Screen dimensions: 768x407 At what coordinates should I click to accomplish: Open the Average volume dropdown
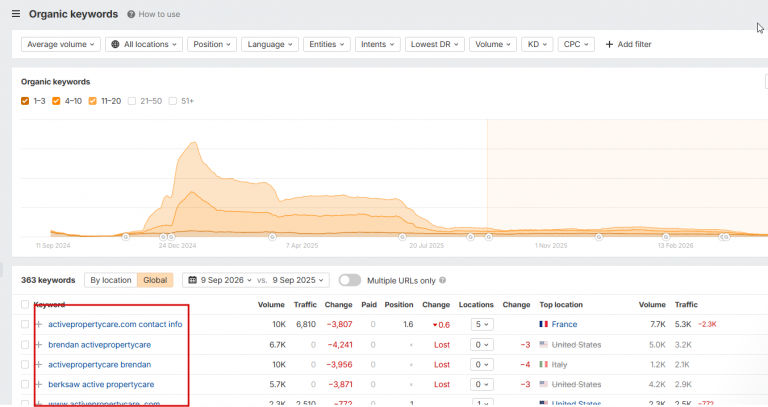[x=61, y=44]
